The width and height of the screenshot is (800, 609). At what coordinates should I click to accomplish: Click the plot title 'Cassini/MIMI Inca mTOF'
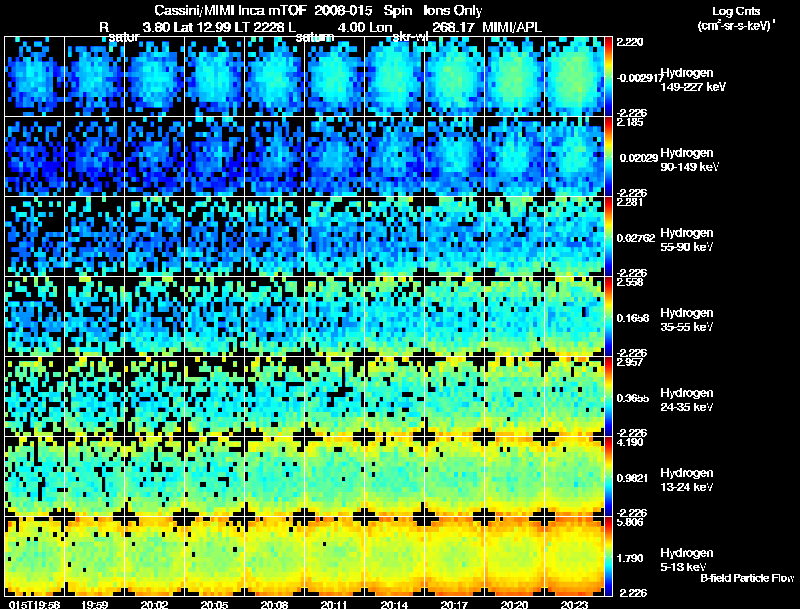(x=229, y=11)
